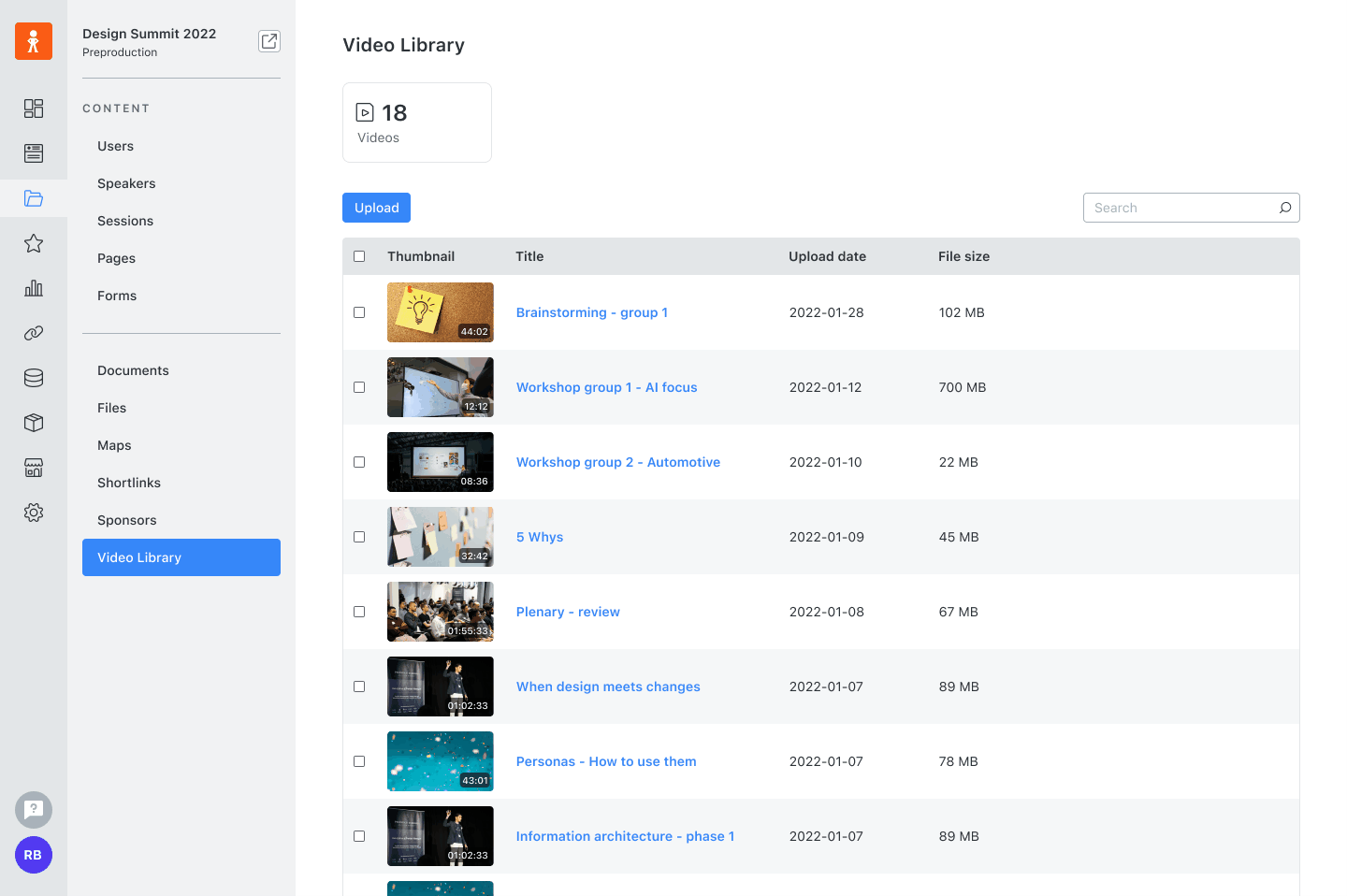Check the Personas - How to use them checkbox
This screenshot has width=1347, height=896.
[359, 761]
